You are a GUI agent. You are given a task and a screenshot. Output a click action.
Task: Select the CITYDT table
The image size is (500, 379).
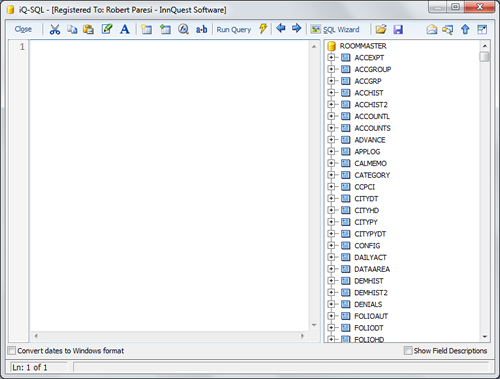point(366,199)
